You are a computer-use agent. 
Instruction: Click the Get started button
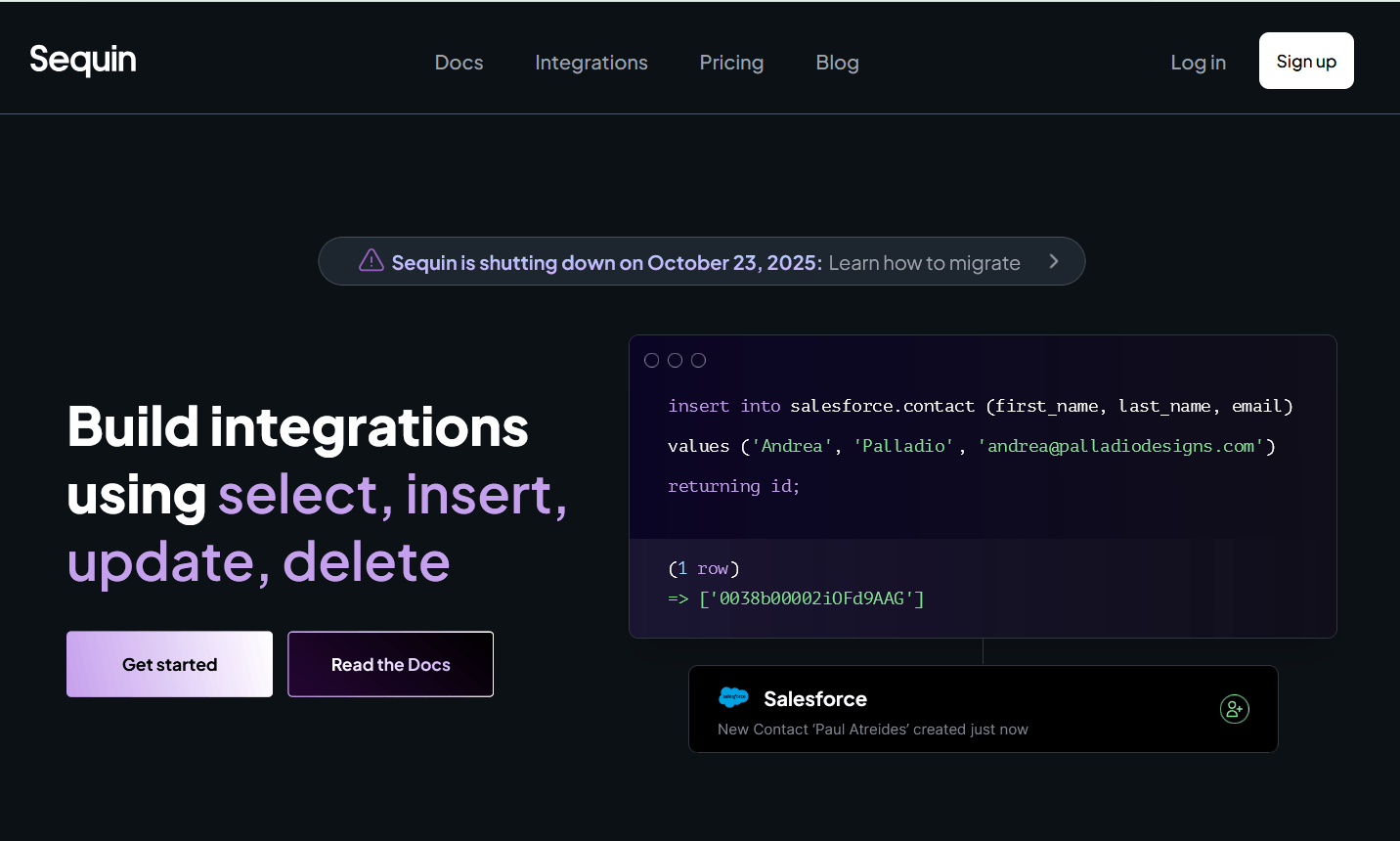click(169, 664)
